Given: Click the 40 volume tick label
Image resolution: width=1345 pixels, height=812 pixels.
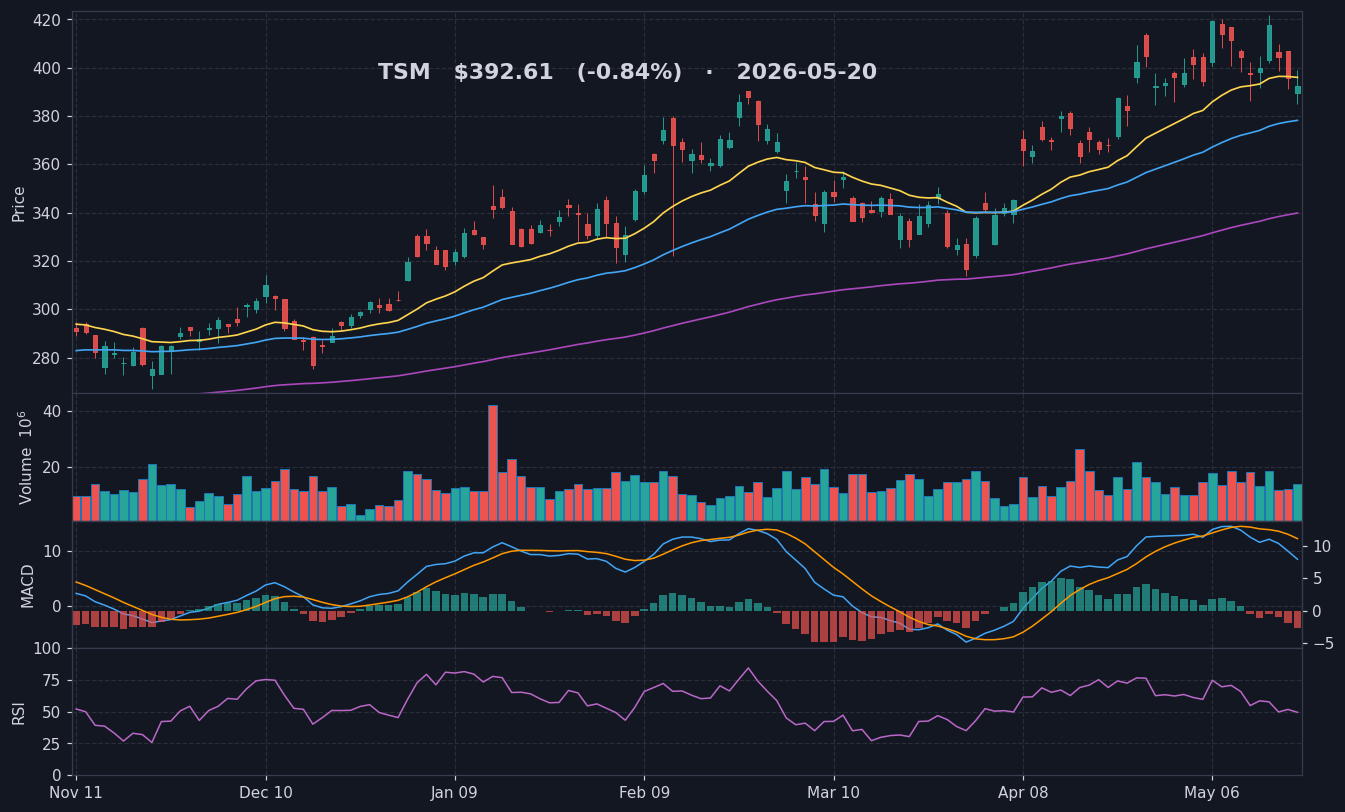Looking at the screenshot, I should (x=52, y=412).
